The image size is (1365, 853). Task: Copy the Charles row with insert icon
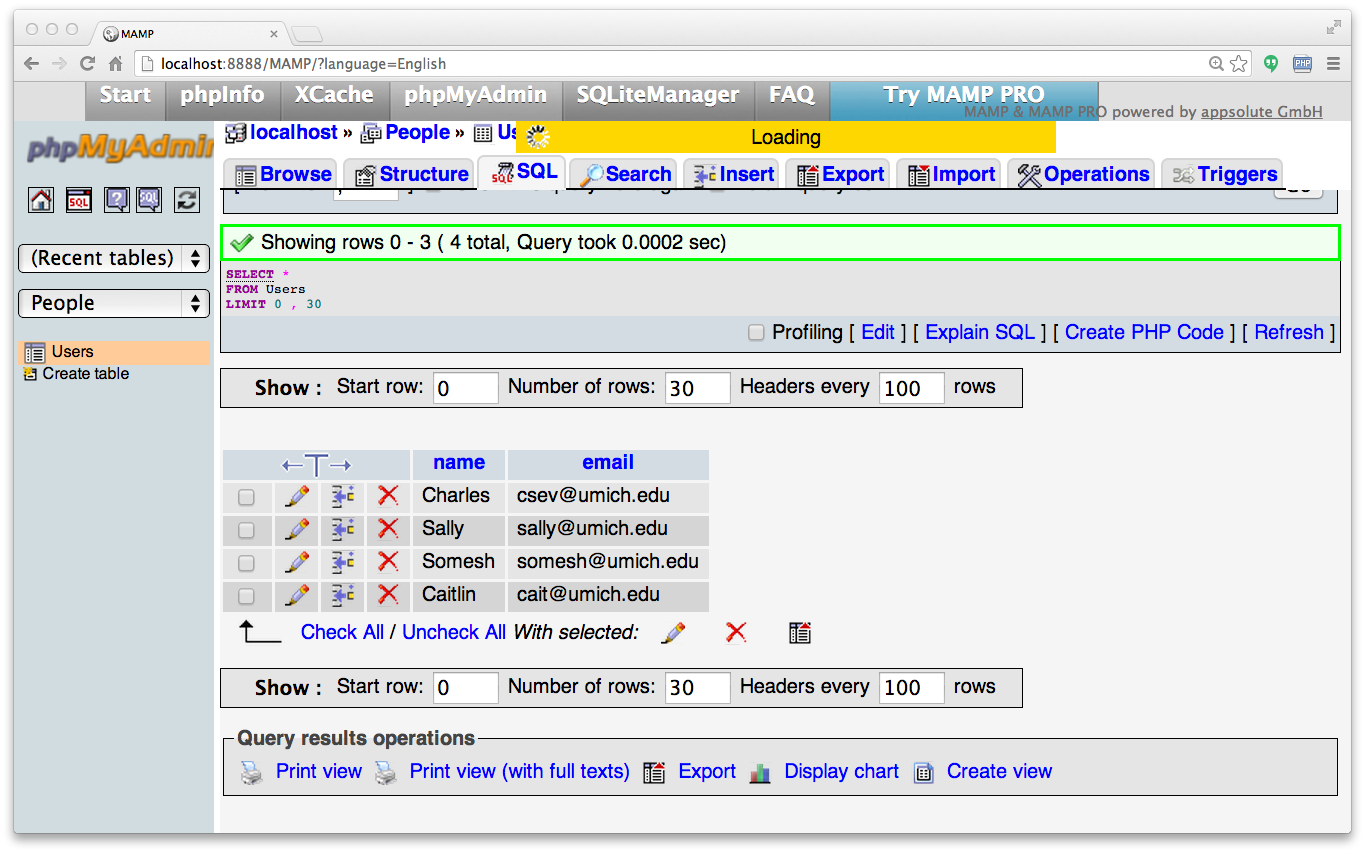(x=343, y=496)
